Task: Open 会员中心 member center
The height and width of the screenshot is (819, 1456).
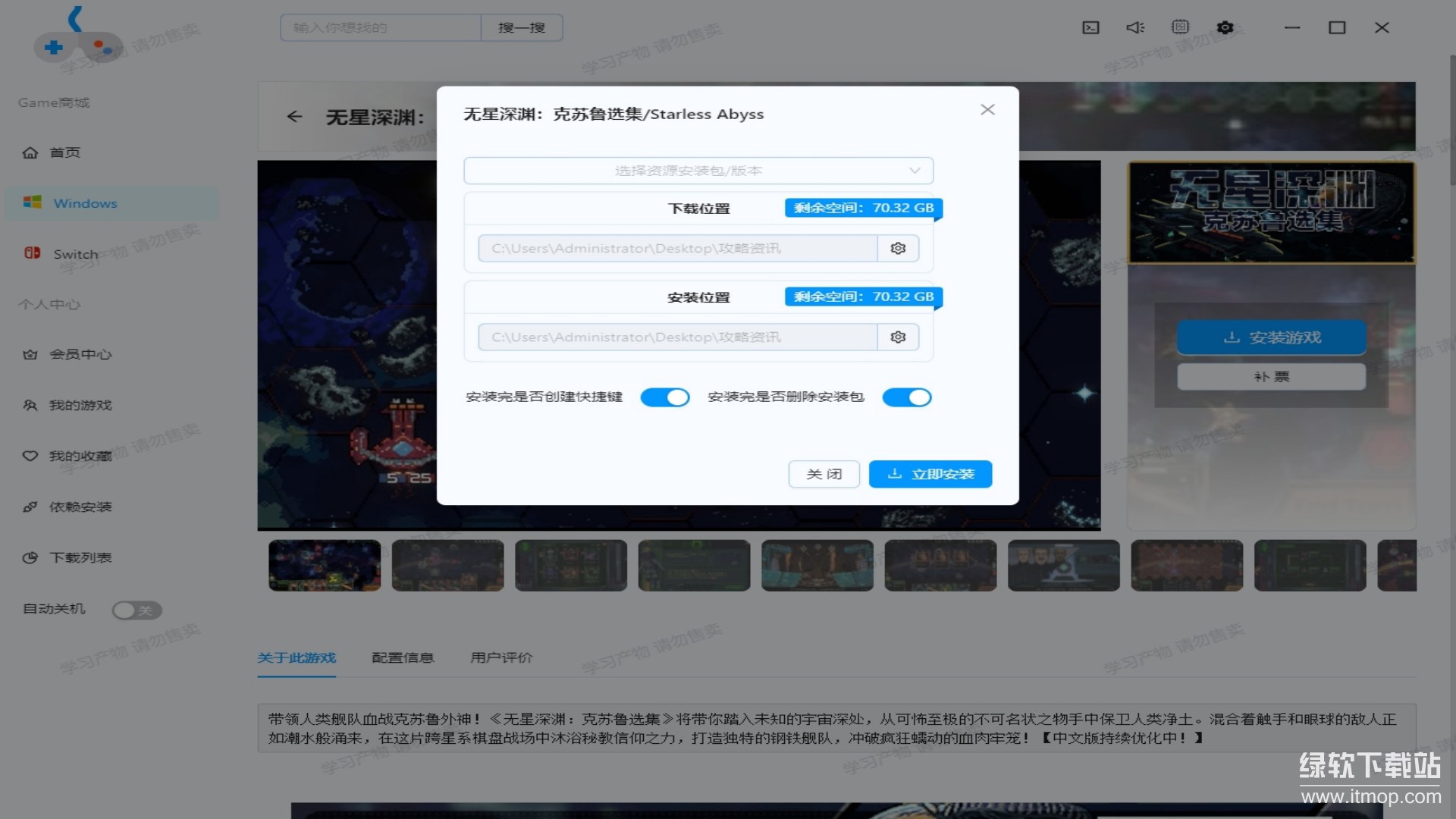Action: 67,355
